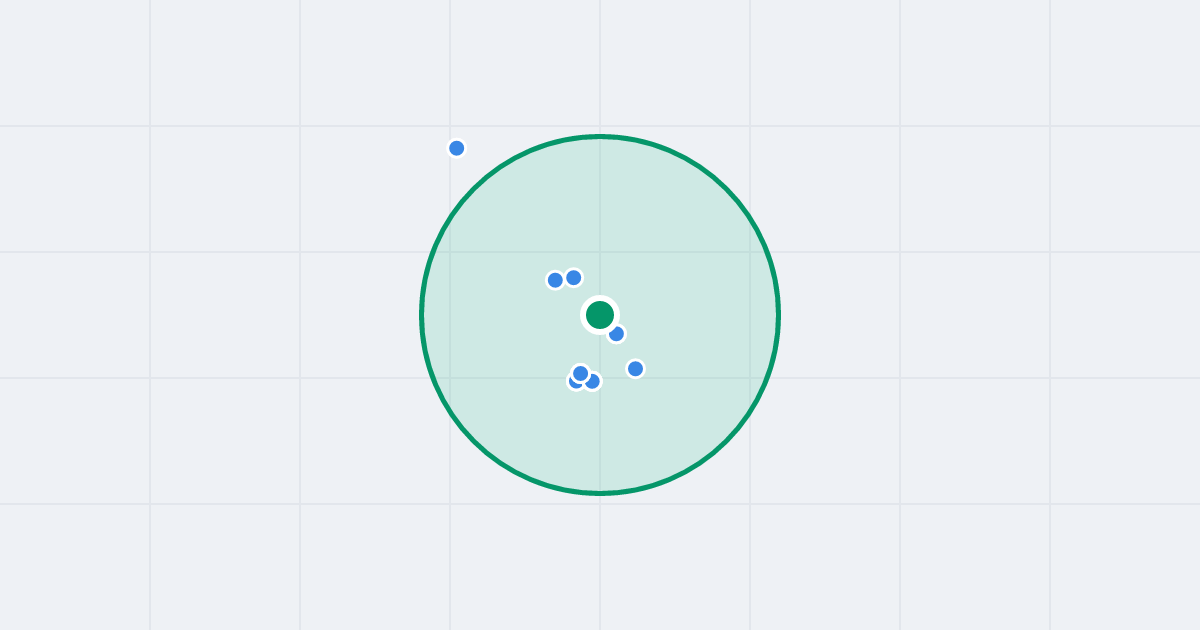Pick the rightmost blue dot in the three-dot cluster
This screenshot has width=1200, height=630.
(x=592, y=381)
